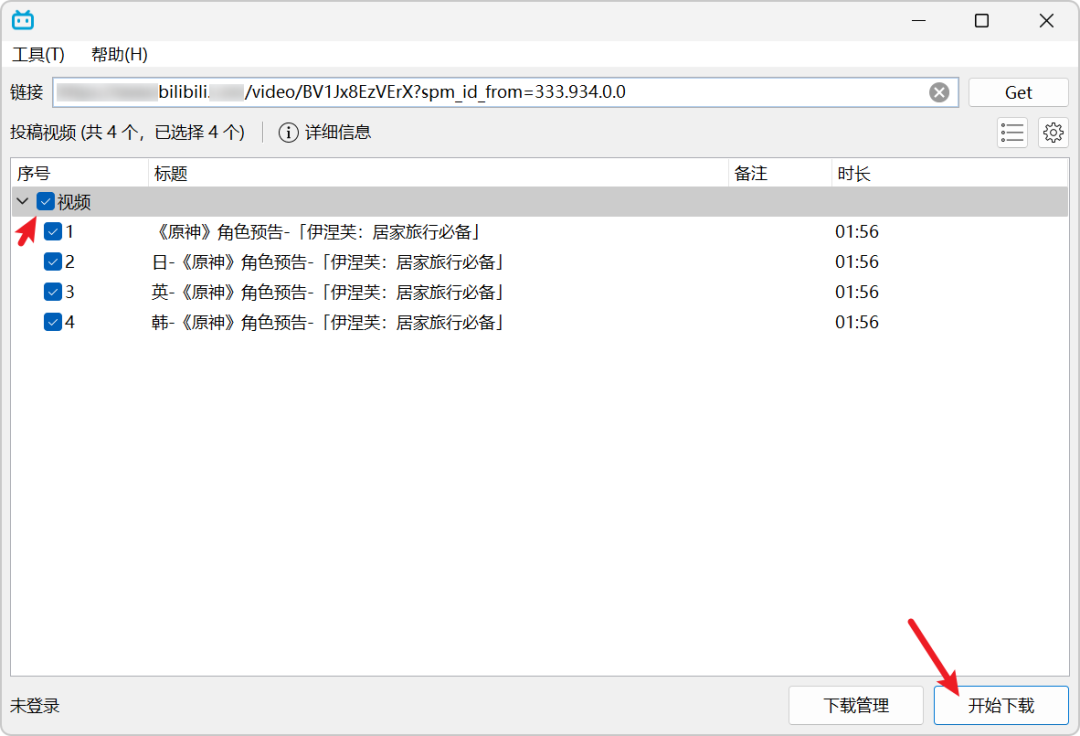The image size is (1080, 736).
Task: Click the 备注 column header
Action: point(780,174)
